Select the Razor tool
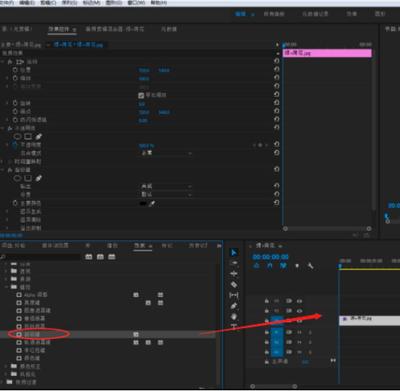This screenshot has height=391, width=400. (x=234, y=284)
